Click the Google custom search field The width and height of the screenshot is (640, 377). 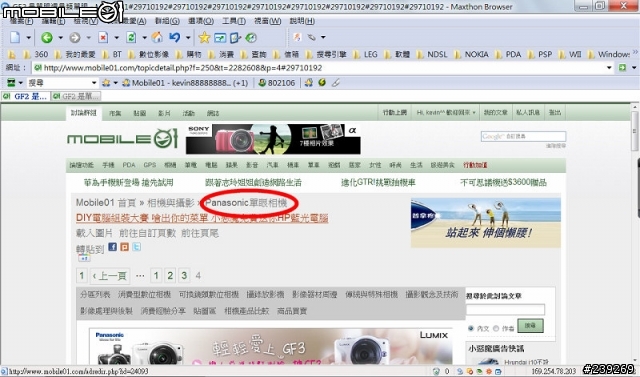[523, 136]
